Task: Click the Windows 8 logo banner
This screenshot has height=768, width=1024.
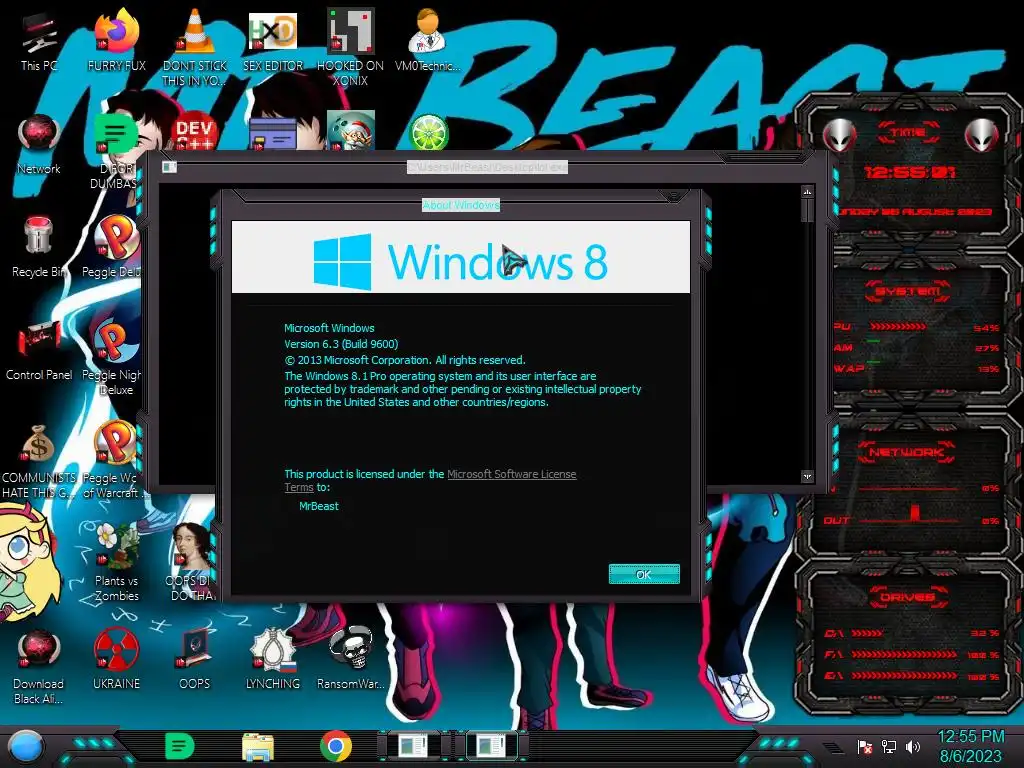Action: pos(461,257)
